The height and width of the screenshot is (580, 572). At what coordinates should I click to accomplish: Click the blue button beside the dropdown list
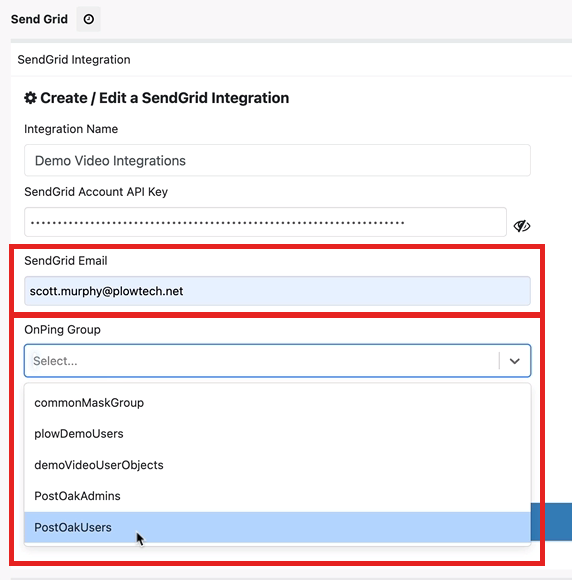tap(551, 522)
